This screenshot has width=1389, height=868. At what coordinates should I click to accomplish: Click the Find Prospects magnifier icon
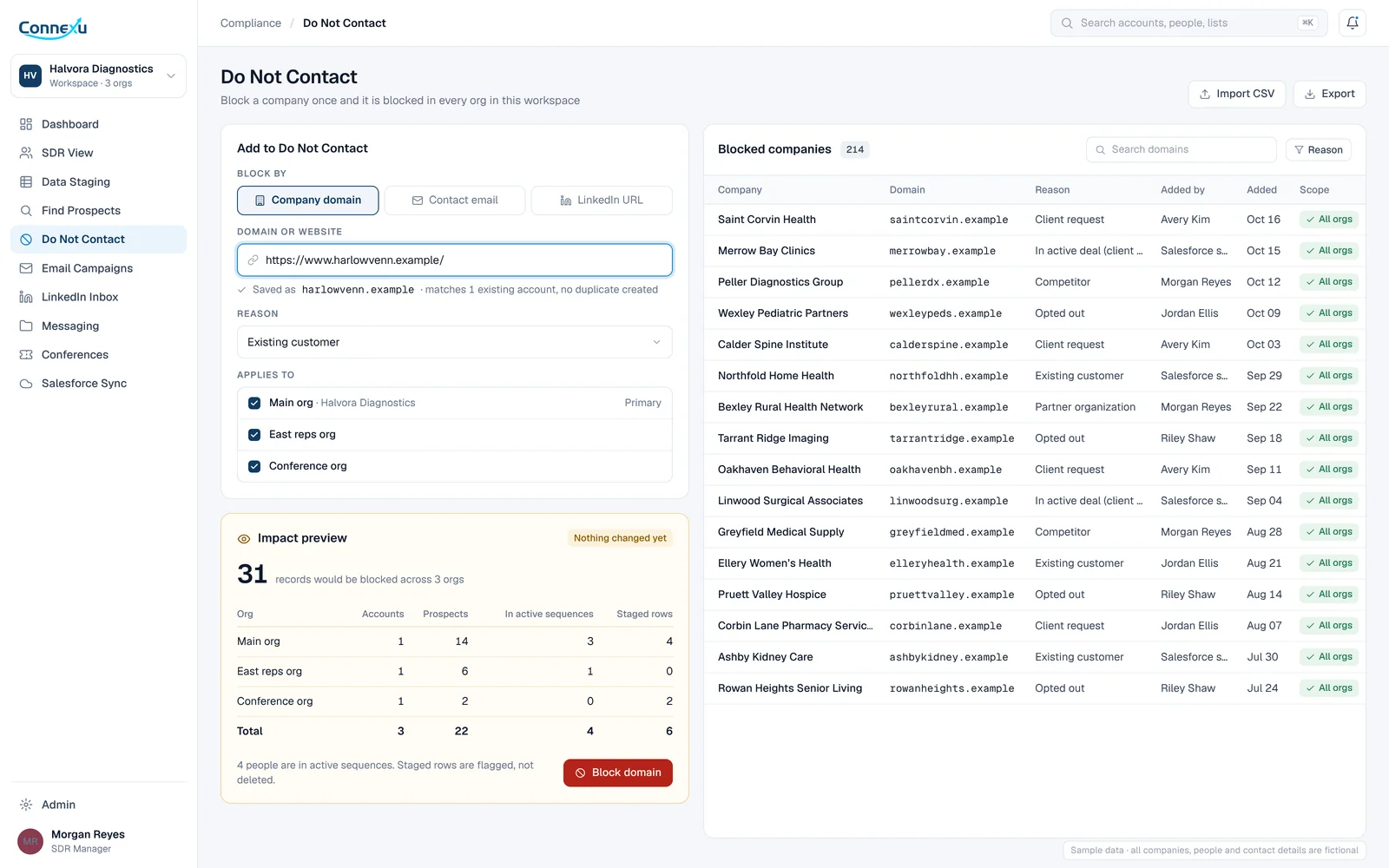point(26,210)
